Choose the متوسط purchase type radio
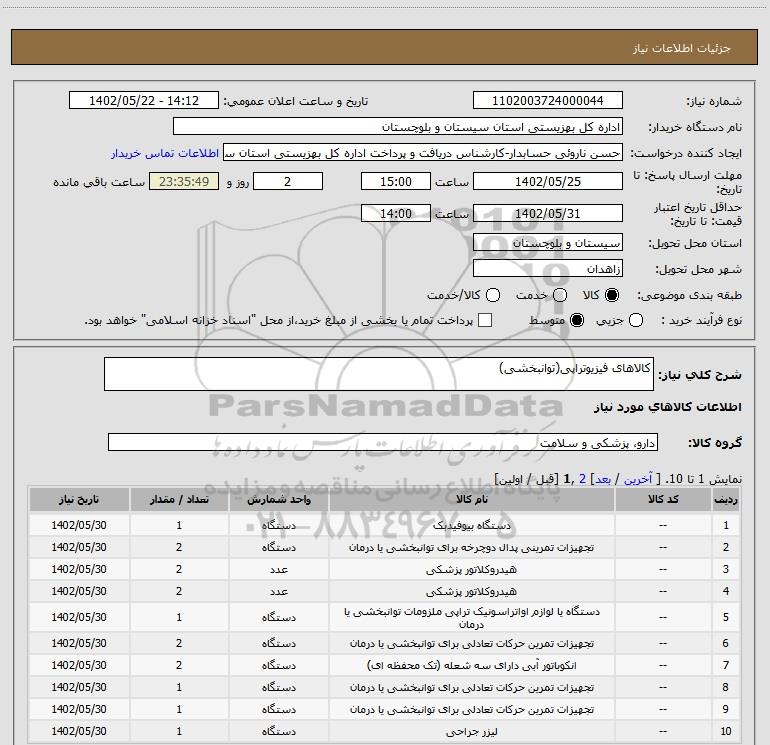 click(x=577, y=320)
